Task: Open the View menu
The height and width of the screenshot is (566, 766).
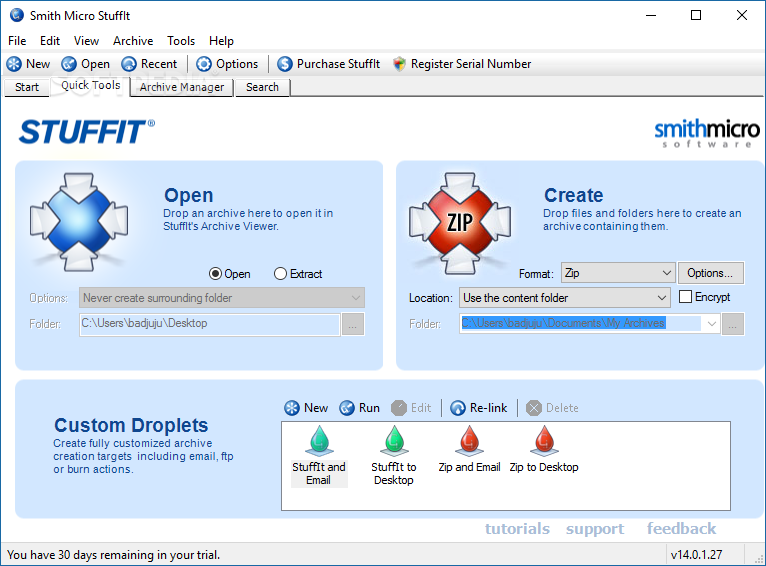Action: 86,41
